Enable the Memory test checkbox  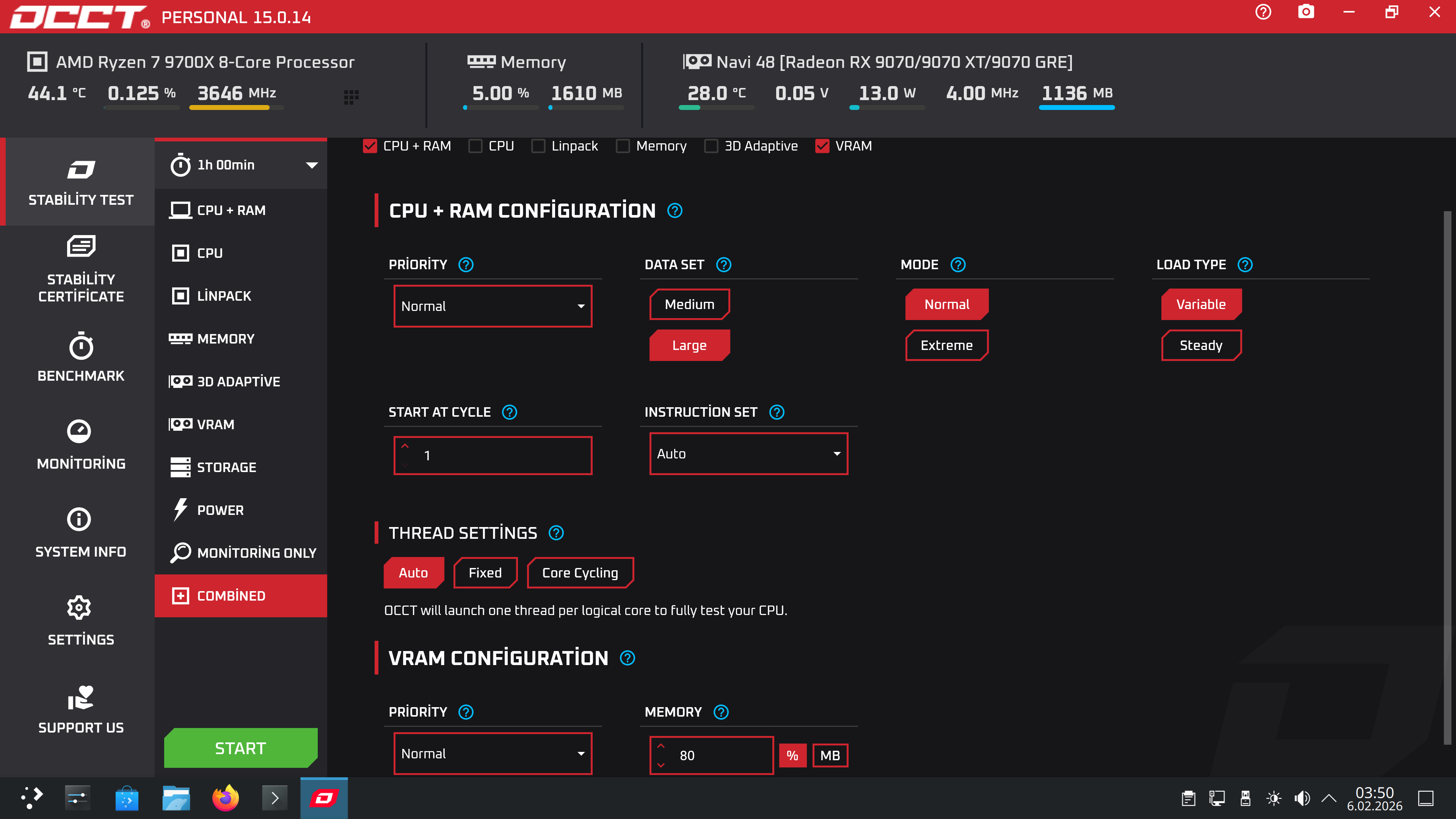[x=623, y=146]
